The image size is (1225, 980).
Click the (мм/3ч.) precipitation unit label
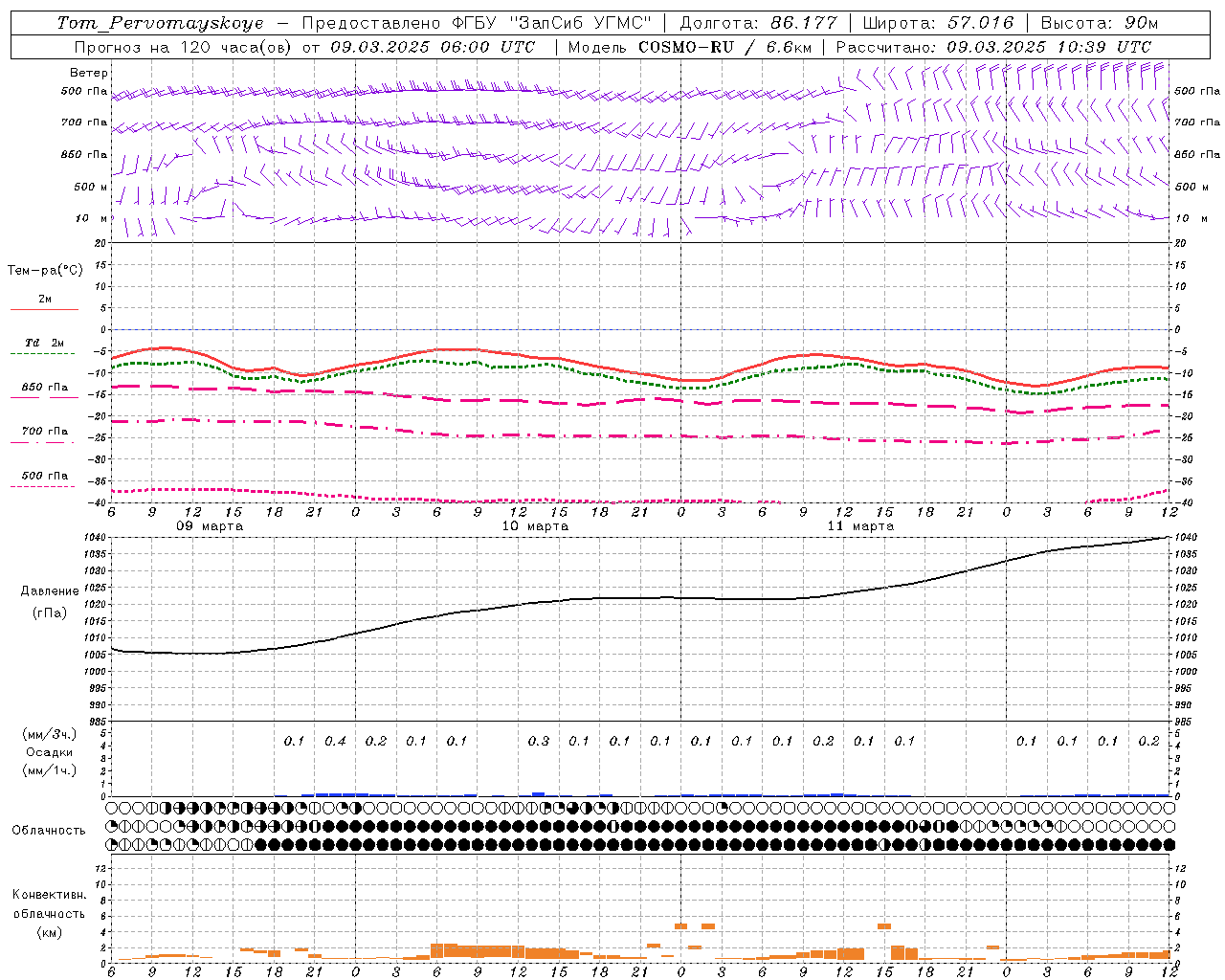(x=50, y=734)
